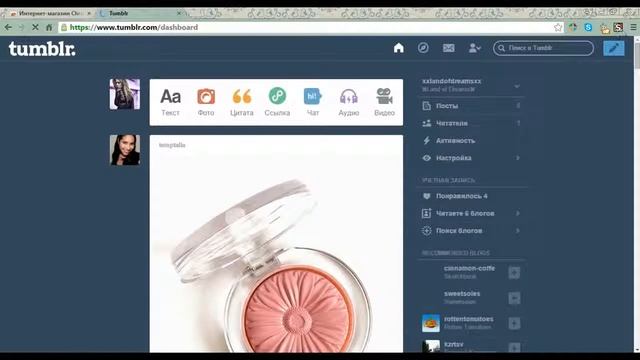This screenshot has width=640, height=360.
Task: Click the post author name at top of post
Action: [172, 145]
